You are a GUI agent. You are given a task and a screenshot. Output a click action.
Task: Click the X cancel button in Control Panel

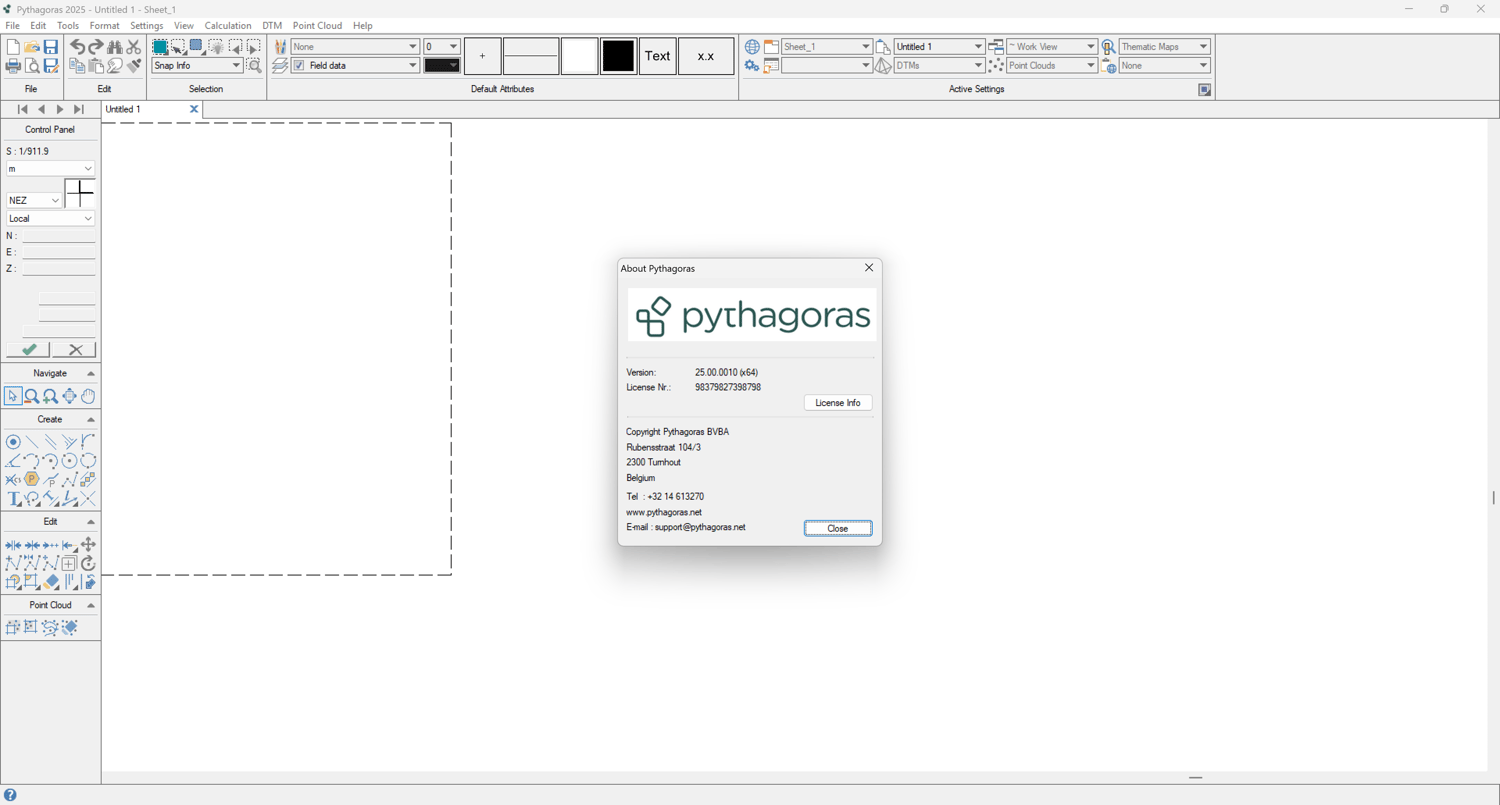click(75, 350)
